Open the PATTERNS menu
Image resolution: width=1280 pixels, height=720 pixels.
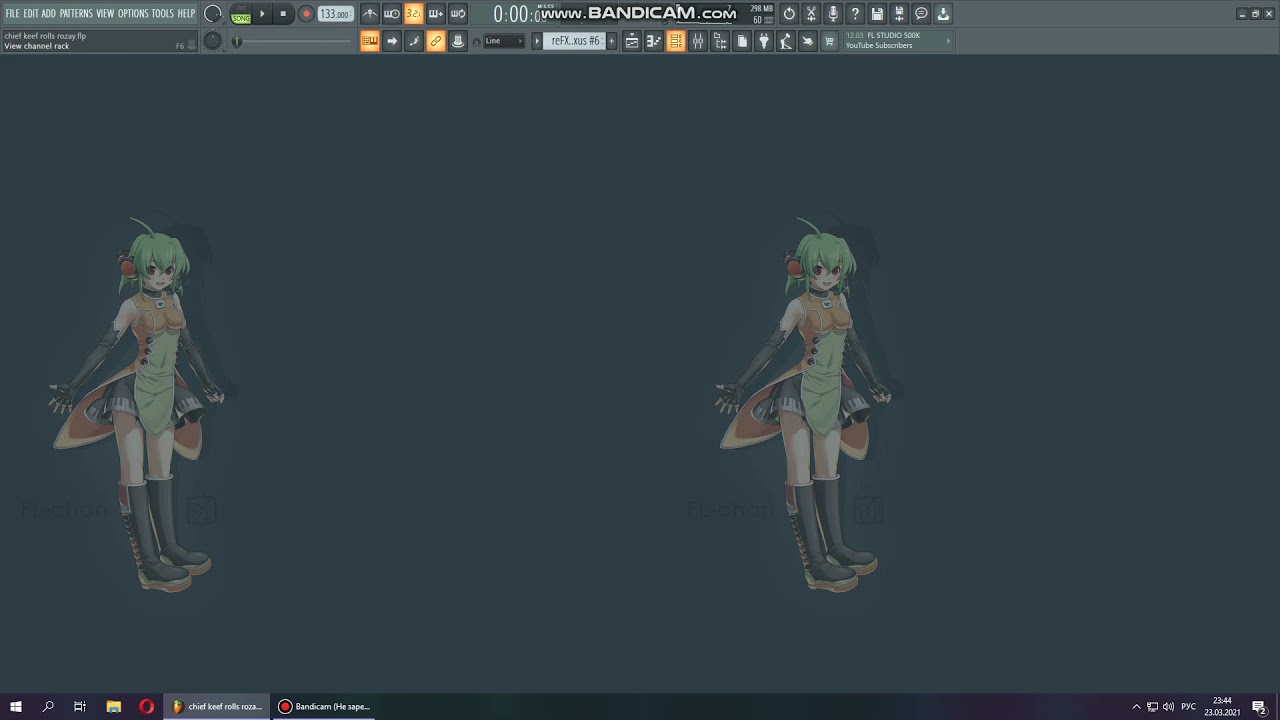[x=76, y=14]
